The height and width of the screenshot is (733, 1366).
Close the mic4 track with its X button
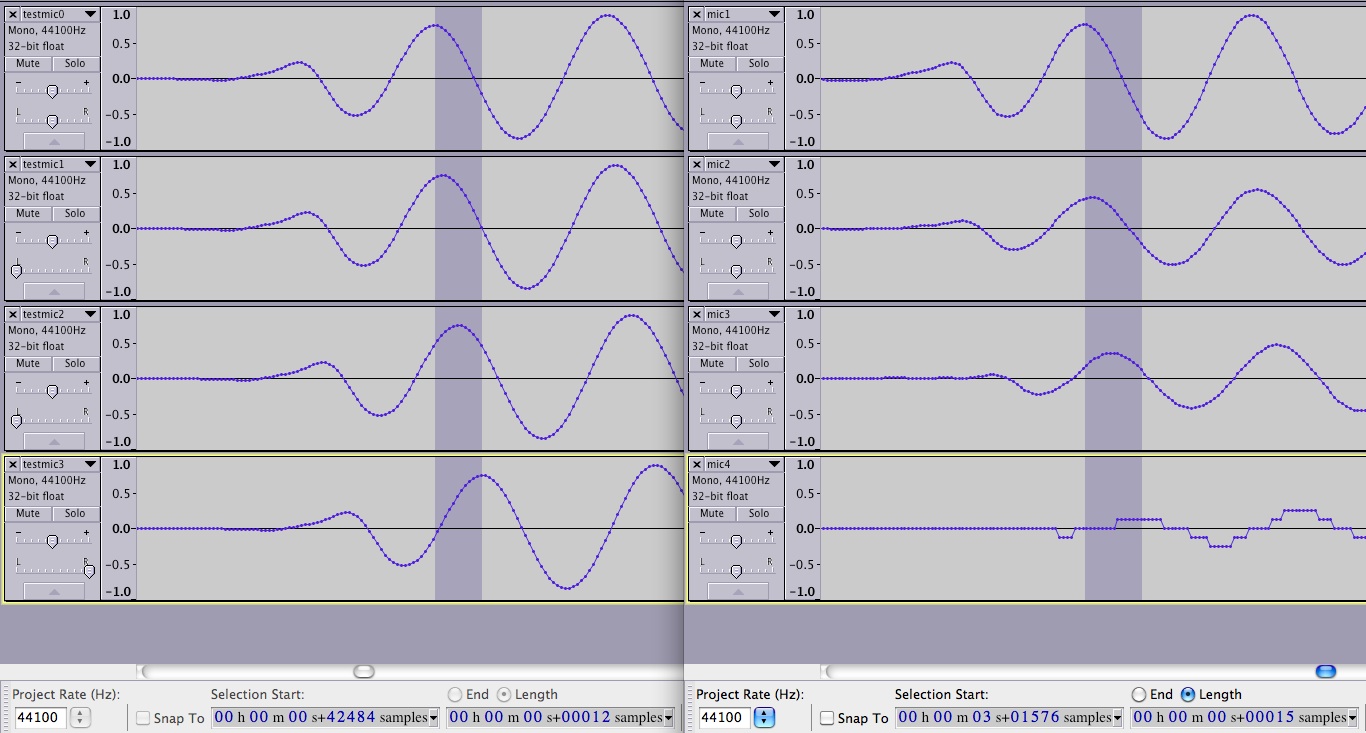click(697, 464)
